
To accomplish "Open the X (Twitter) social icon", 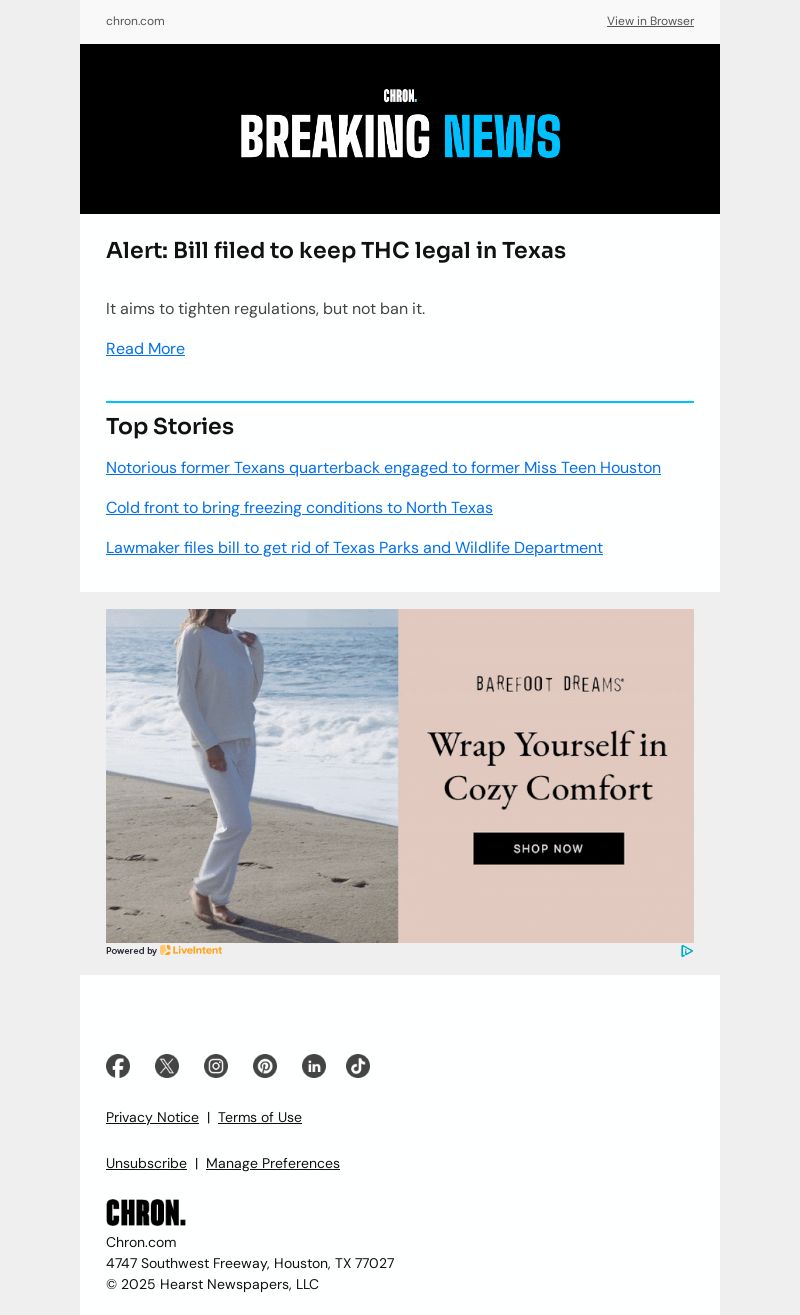I will [167, 1066].
